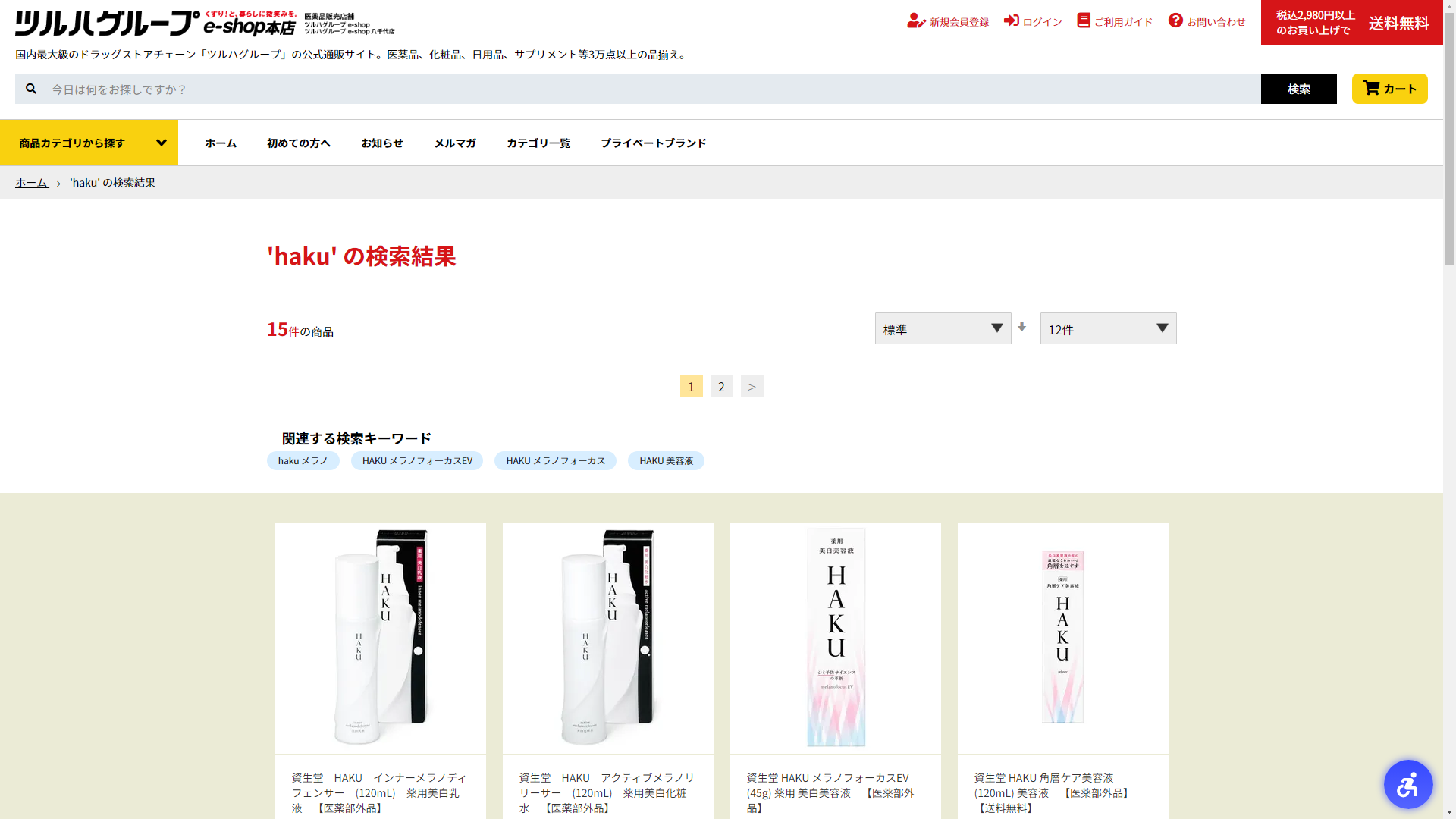Click the magnifying glass search icon
Viewport: 1456px width, 819px height.
[31, 89]
